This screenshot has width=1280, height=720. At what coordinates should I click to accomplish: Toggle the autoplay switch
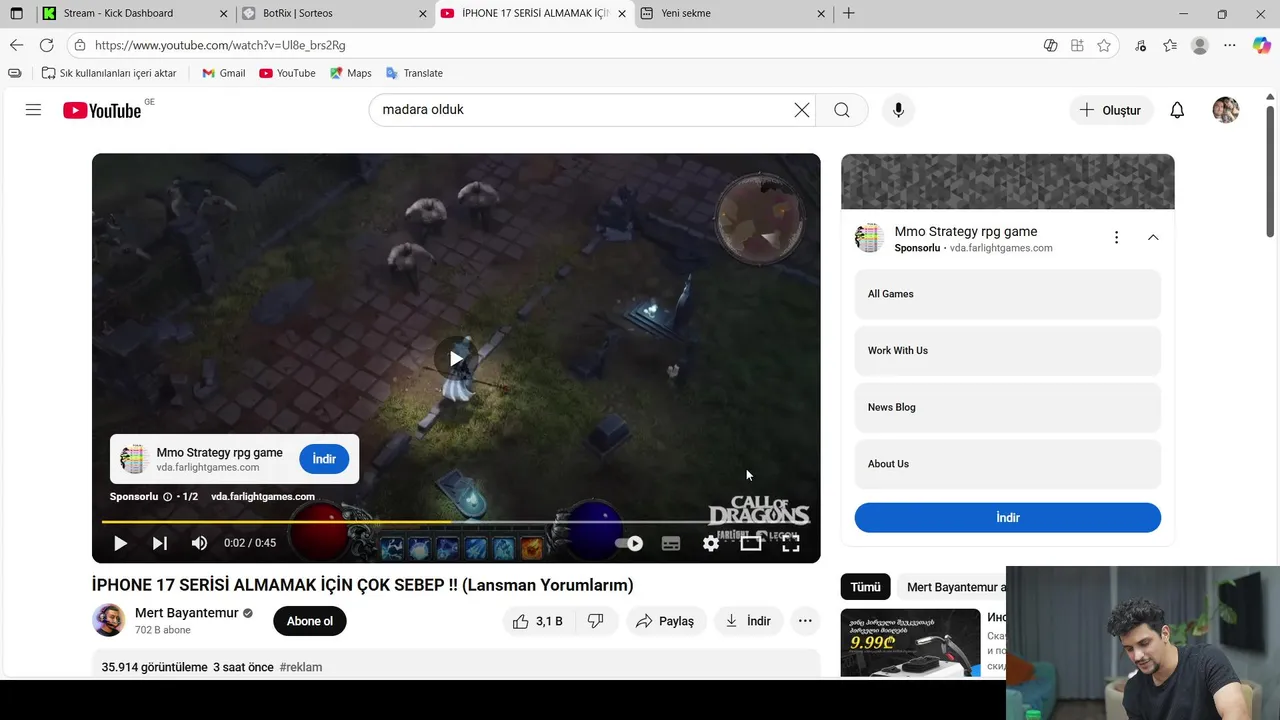pyautogui.click(x=629, y=543)
